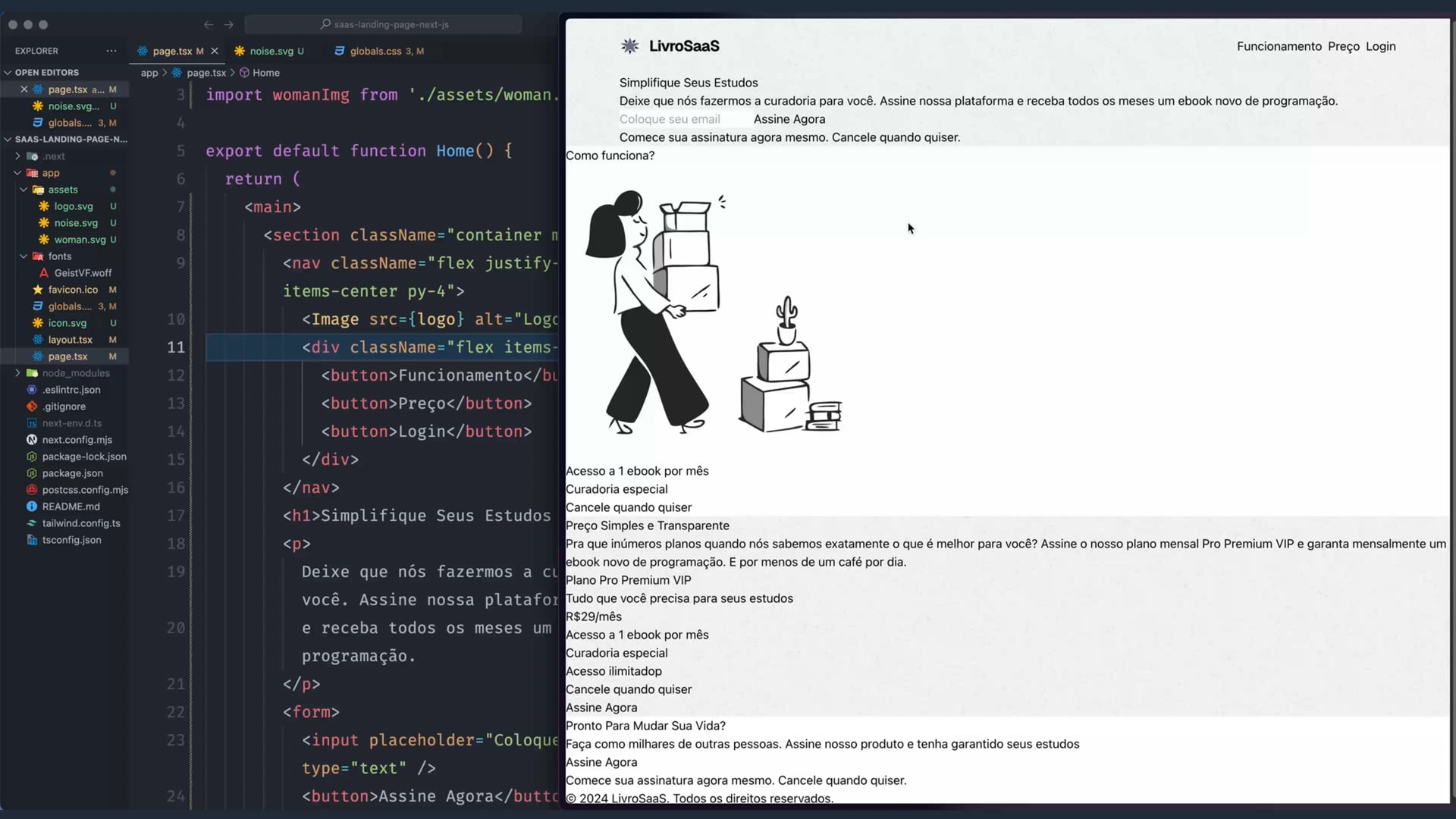Open the README.md file
This screenshot has height=819, width=1456.
tap(71, 507)
